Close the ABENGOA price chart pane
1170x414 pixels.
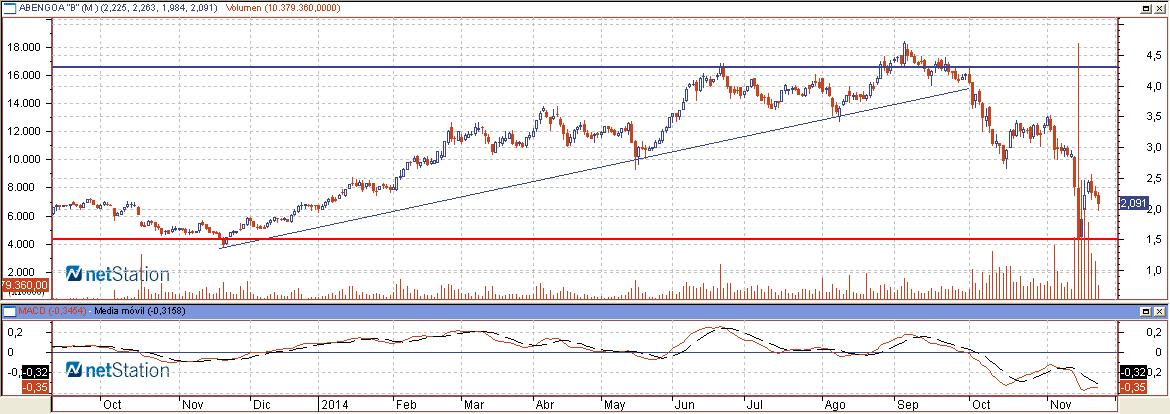1160,7
